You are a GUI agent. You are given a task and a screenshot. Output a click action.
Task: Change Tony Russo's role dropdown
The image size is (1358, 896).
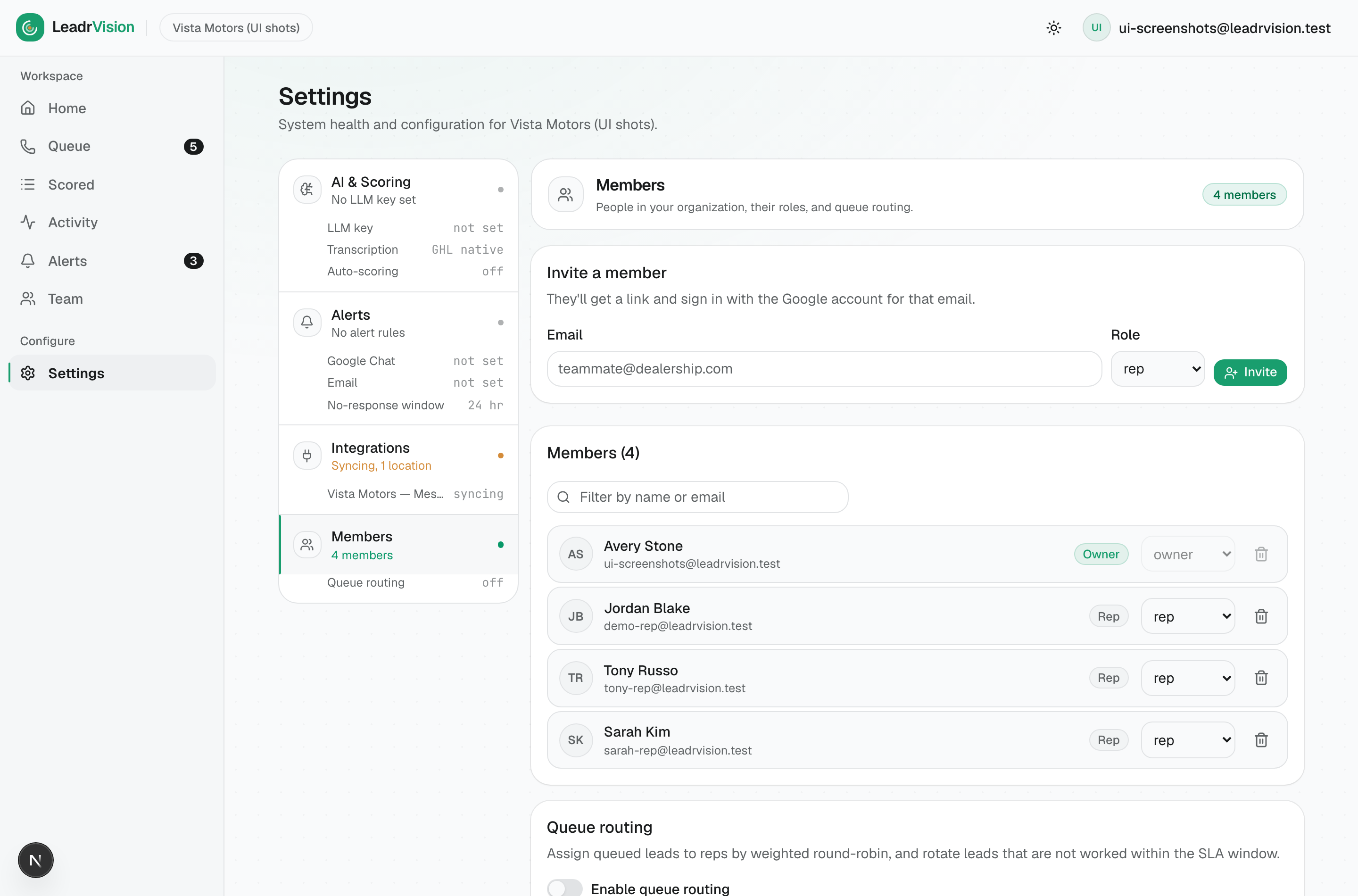point(1188,678)
